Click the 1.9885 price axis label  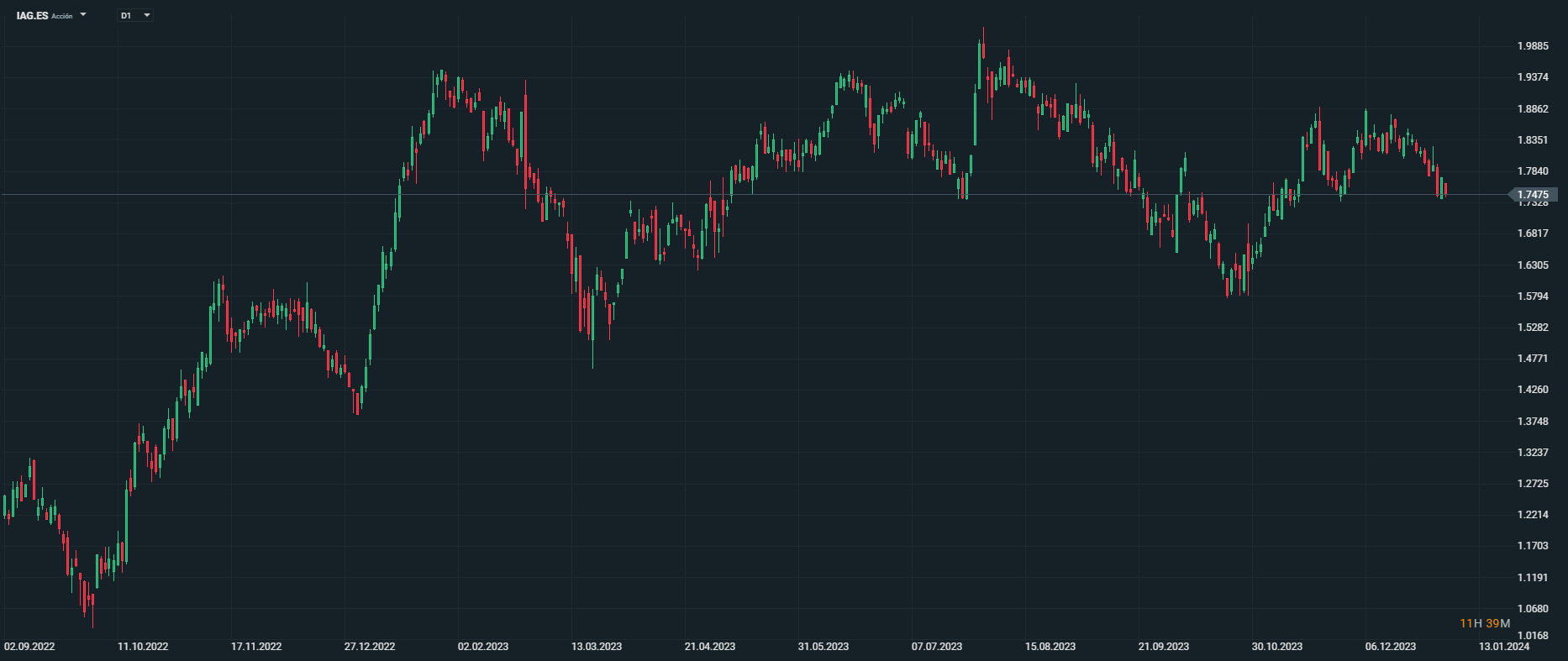1533,46
